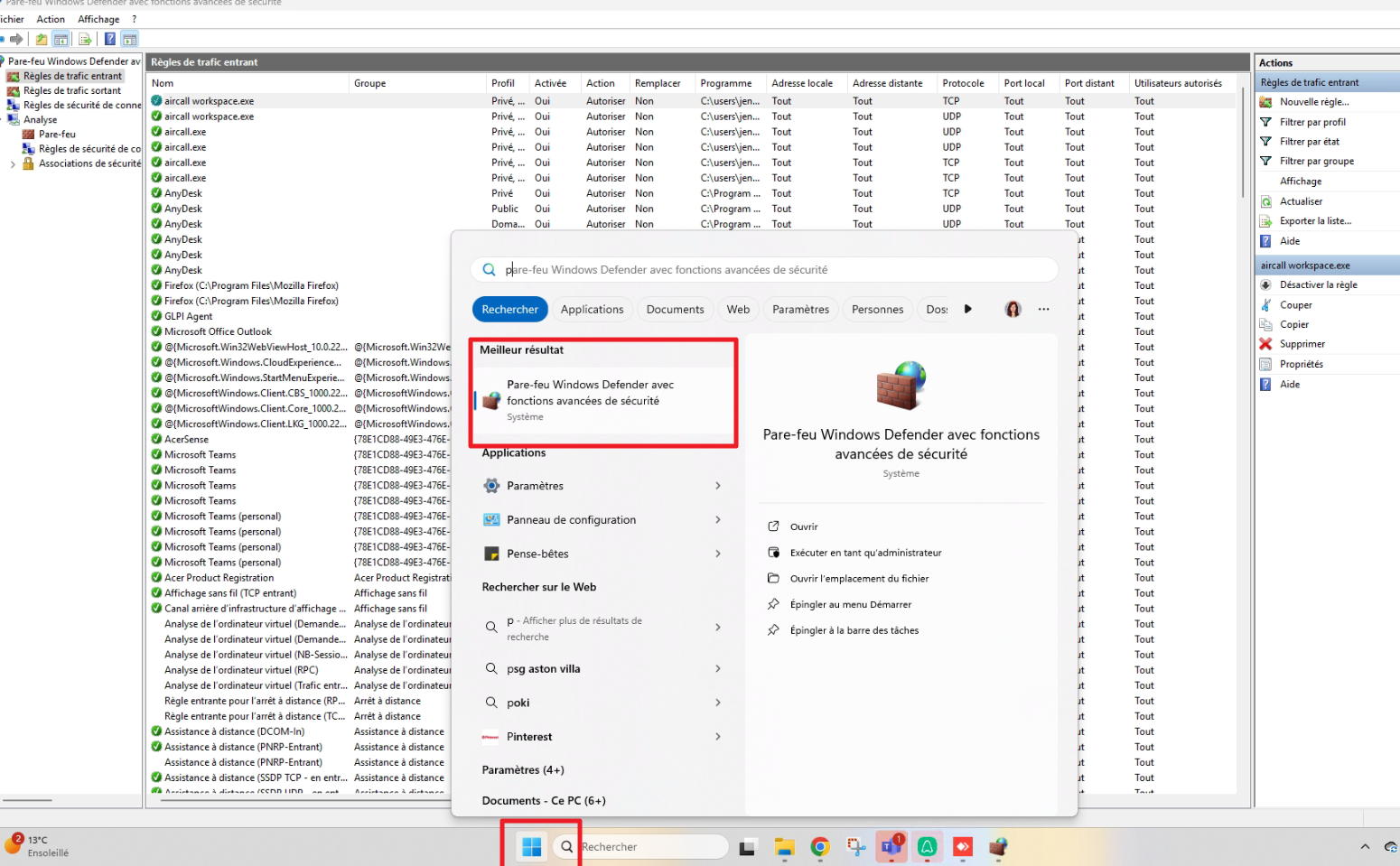Click Supprimer with the red X
Screen dimensions: 1400x866
[x=1302, y=344]
